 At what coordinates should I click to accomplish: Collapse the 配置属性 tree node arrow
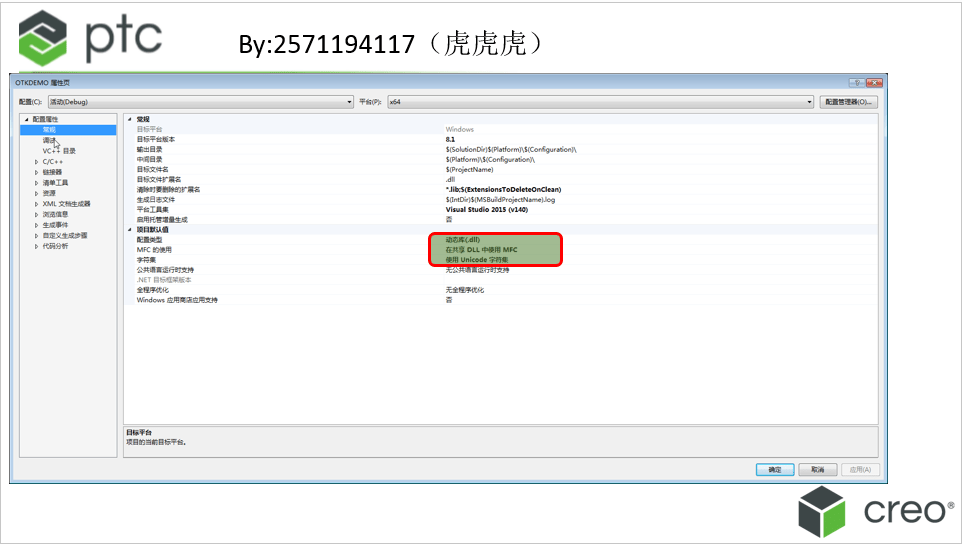pos(26,120)
